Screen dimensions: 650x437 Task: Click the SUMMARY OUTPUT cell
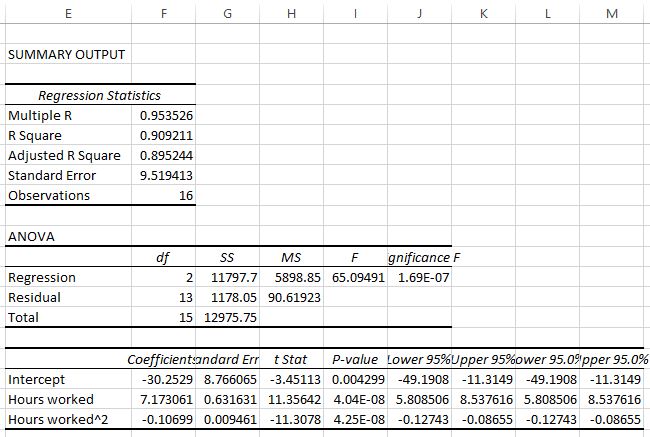pos(66,54)
